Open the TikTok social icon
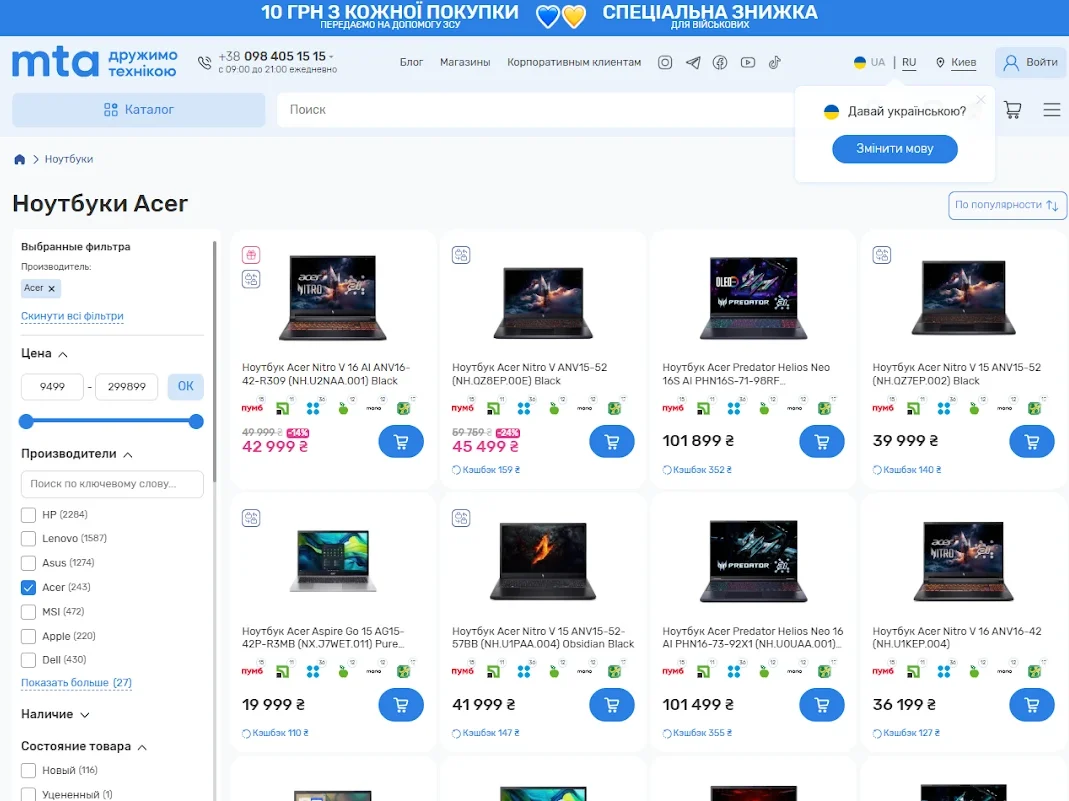The width and height of the screenshot is (1069, 801). click(774, 63)
